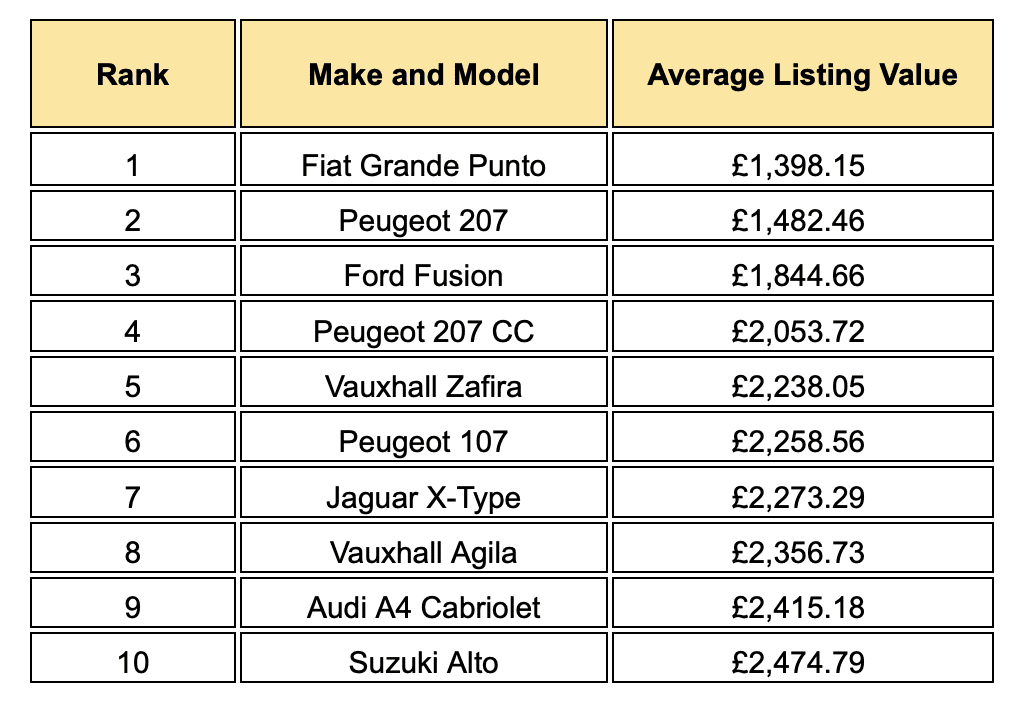Click the rank 10 cell
The width and height of the screenshot is (1020, 704).
click(133, 658)
